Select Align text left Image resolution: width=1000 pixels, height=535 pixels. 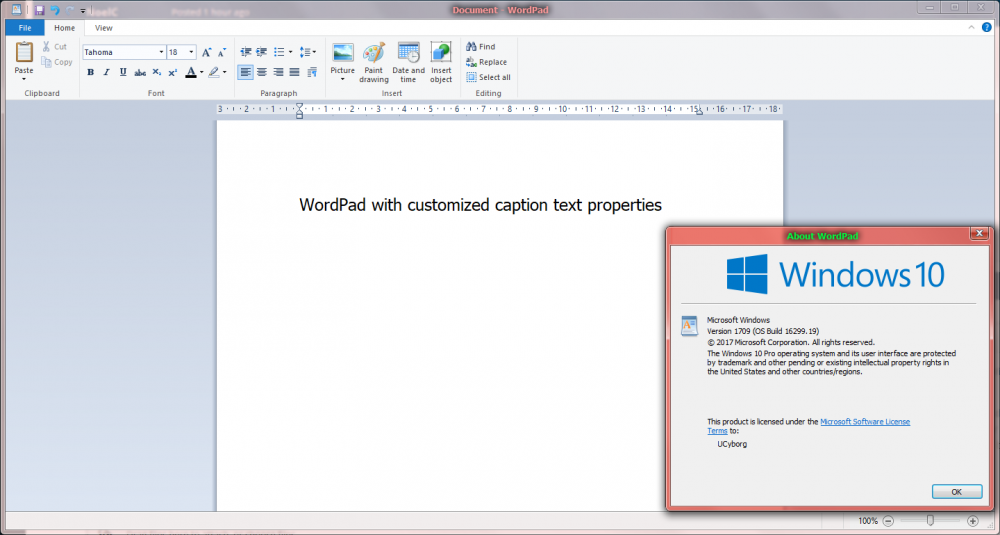pos(246,72)
